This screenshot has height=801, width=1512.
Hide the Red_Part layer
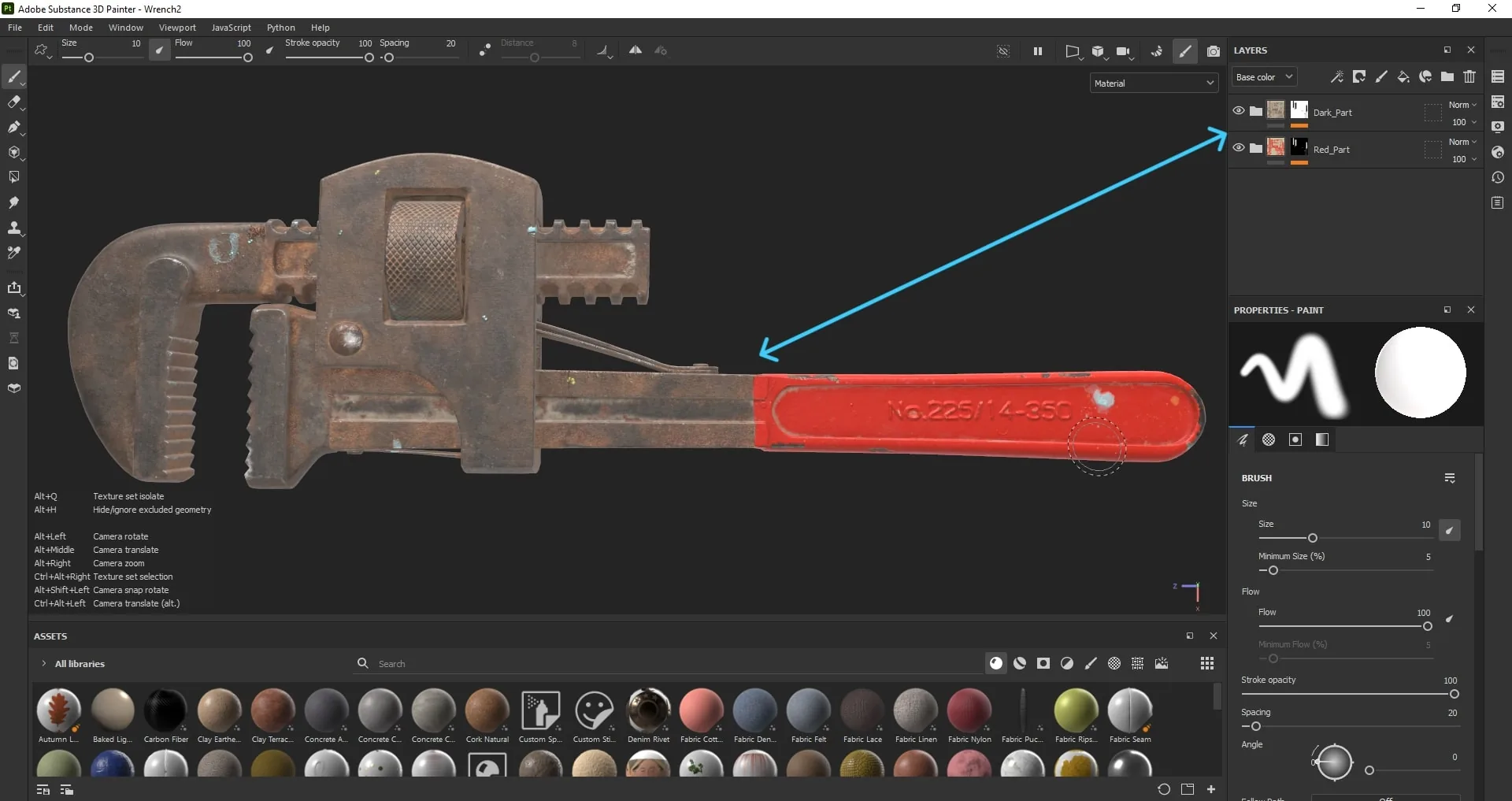tap(1239, 148)
